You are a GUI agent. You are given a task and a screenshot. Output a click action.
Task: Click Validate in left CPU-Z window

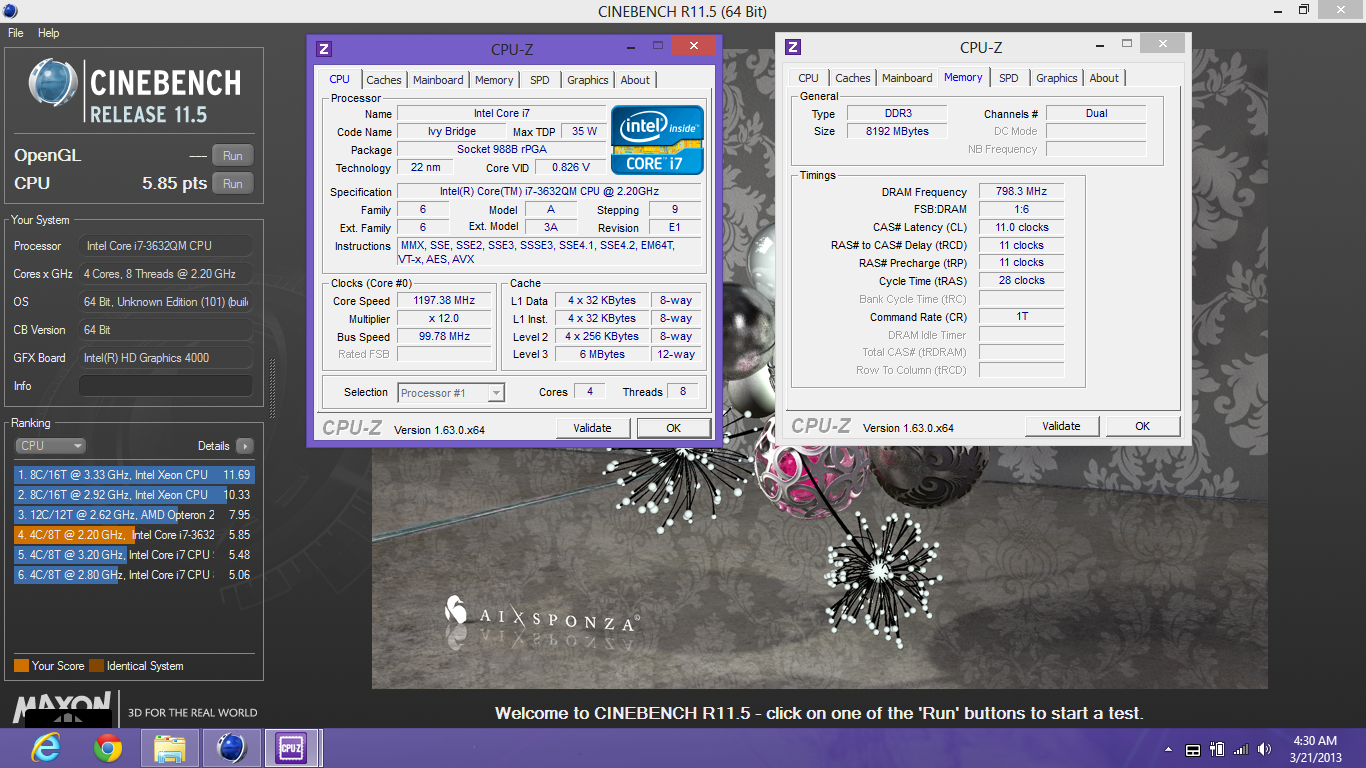point(593,428)
